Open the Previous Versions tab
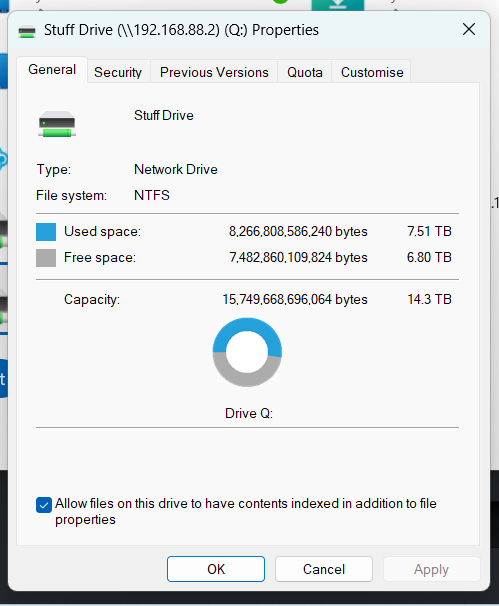The height and width of the screenshot is (606, 499). tap(214, 72)
